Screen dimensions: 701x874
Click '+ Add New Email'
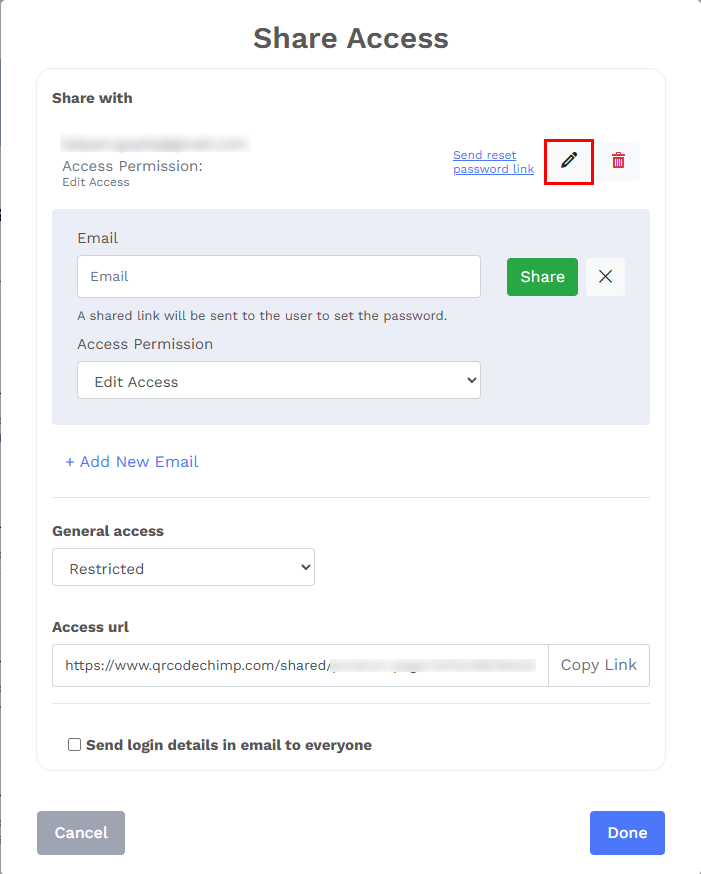(x=132, y=462)
